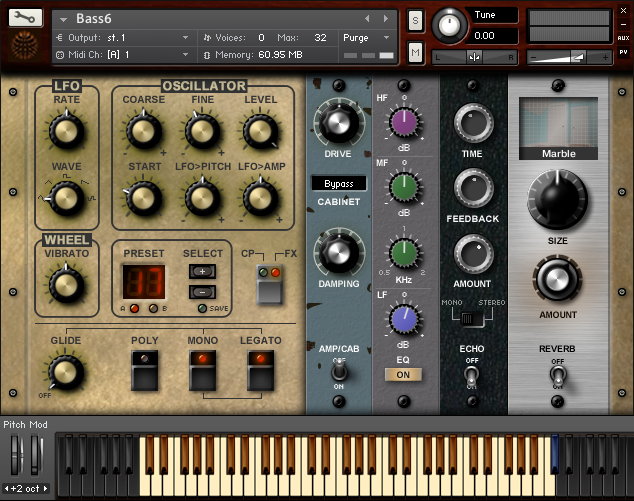Enable POLY mode button
This screenshot has width=634, height=501.
(x=145, y=367)
